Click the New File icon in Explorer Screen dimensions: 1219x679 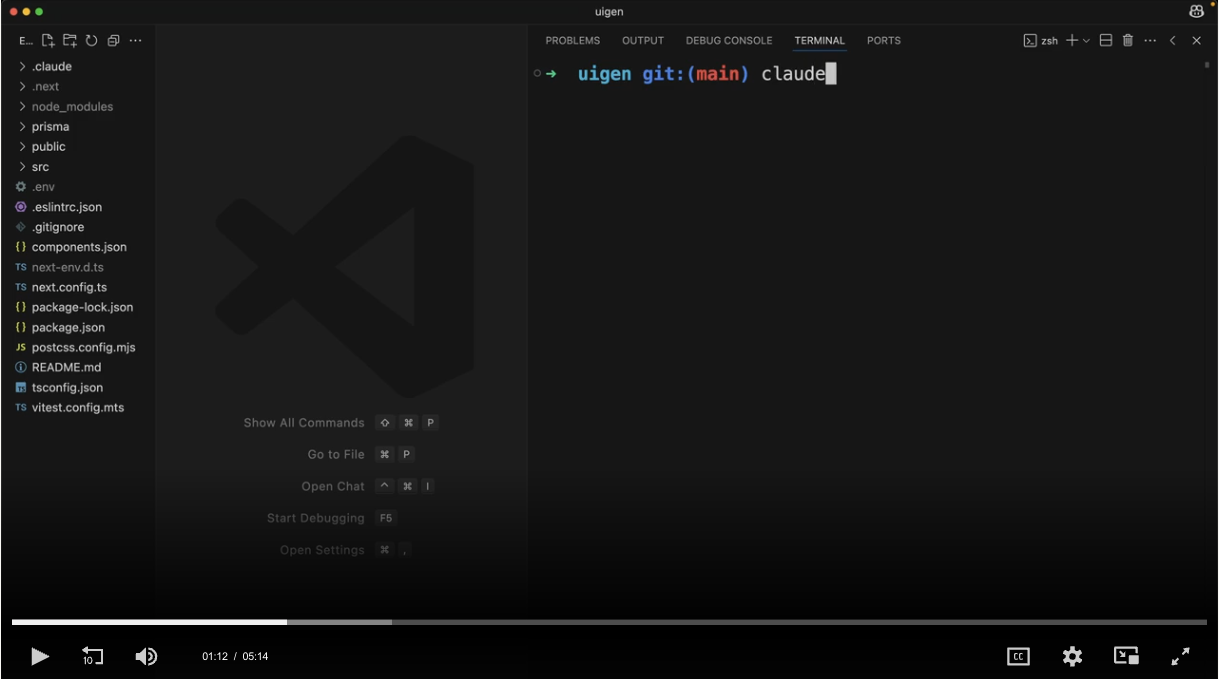pyautogui.click(x=48, y=41)
